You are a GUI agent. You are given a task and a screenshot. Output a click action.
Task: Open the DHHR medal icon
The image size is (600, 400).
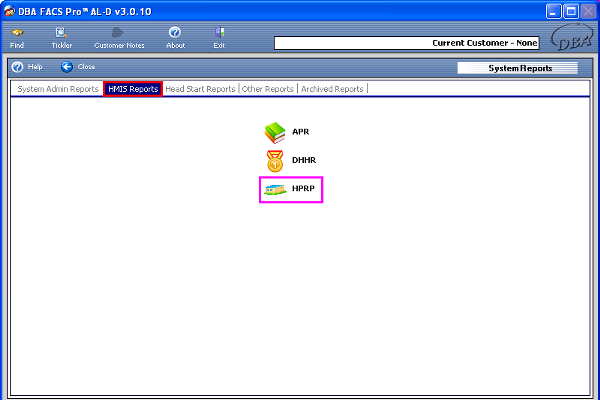tap(274, 160)
